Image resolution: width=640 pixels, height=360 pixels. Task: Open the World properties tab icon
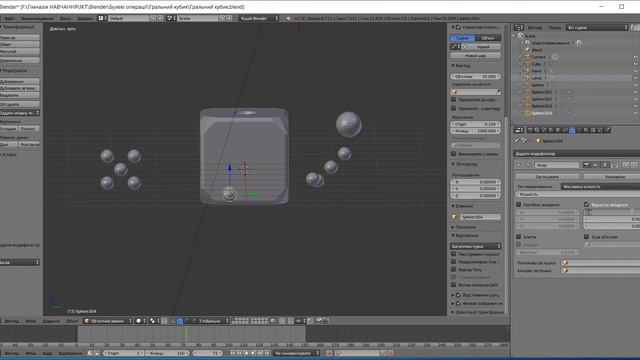pos(551,130)
